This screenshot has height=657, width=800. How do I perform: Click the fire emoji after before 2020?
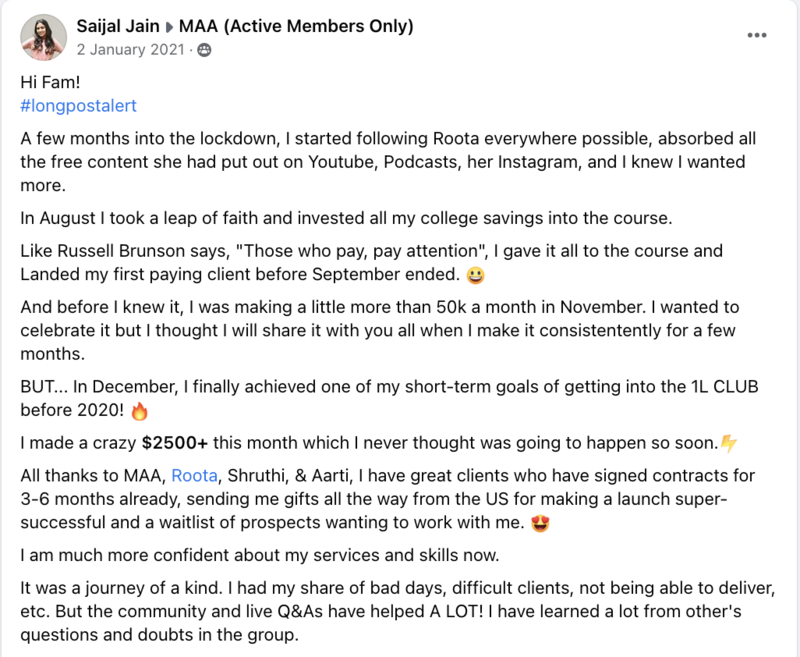coord(139,411)
